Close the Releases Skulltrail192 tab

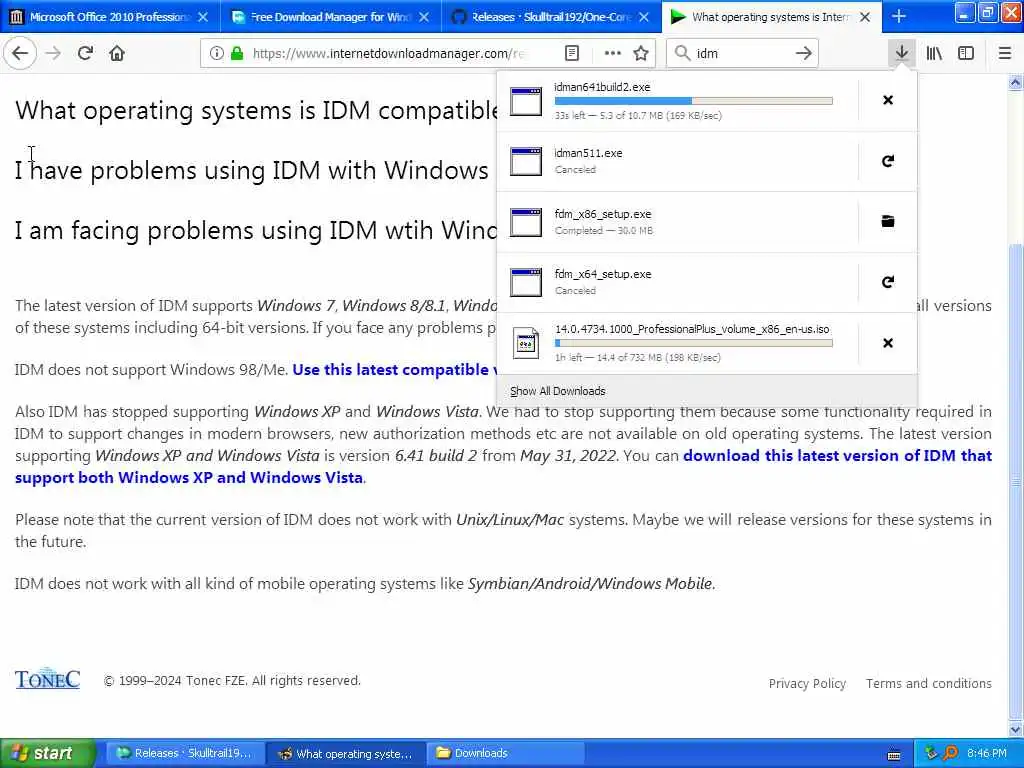click(x=644, y=17)
